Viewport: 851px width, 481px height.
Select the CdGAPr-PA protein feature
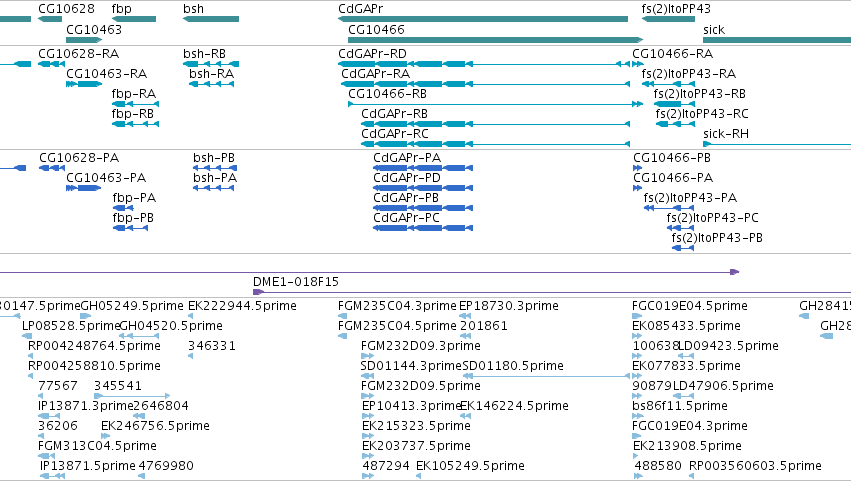click(x=423, y=168)
